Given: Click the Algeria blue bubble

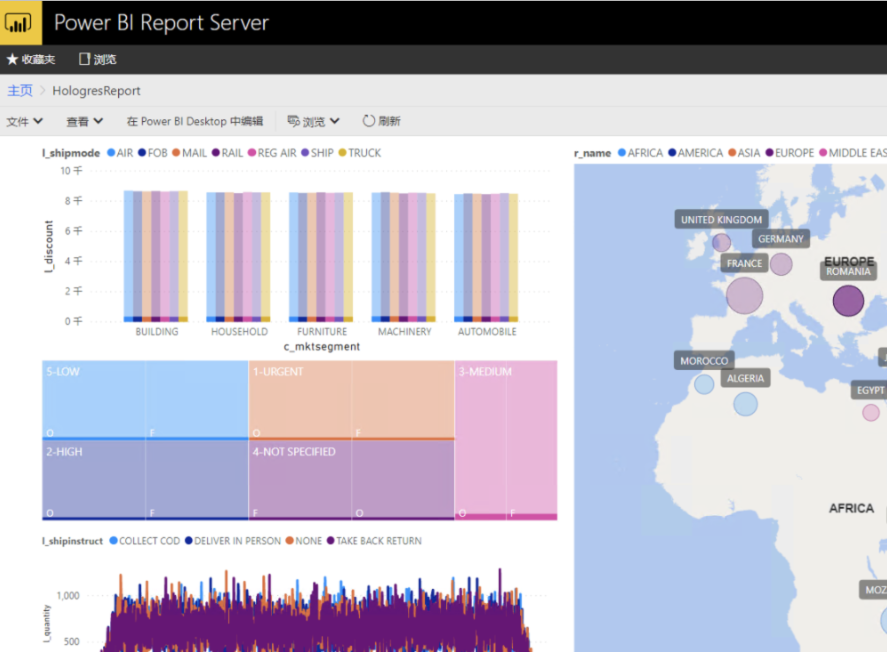Looking at the screenshot, I should tap(745, 404).
